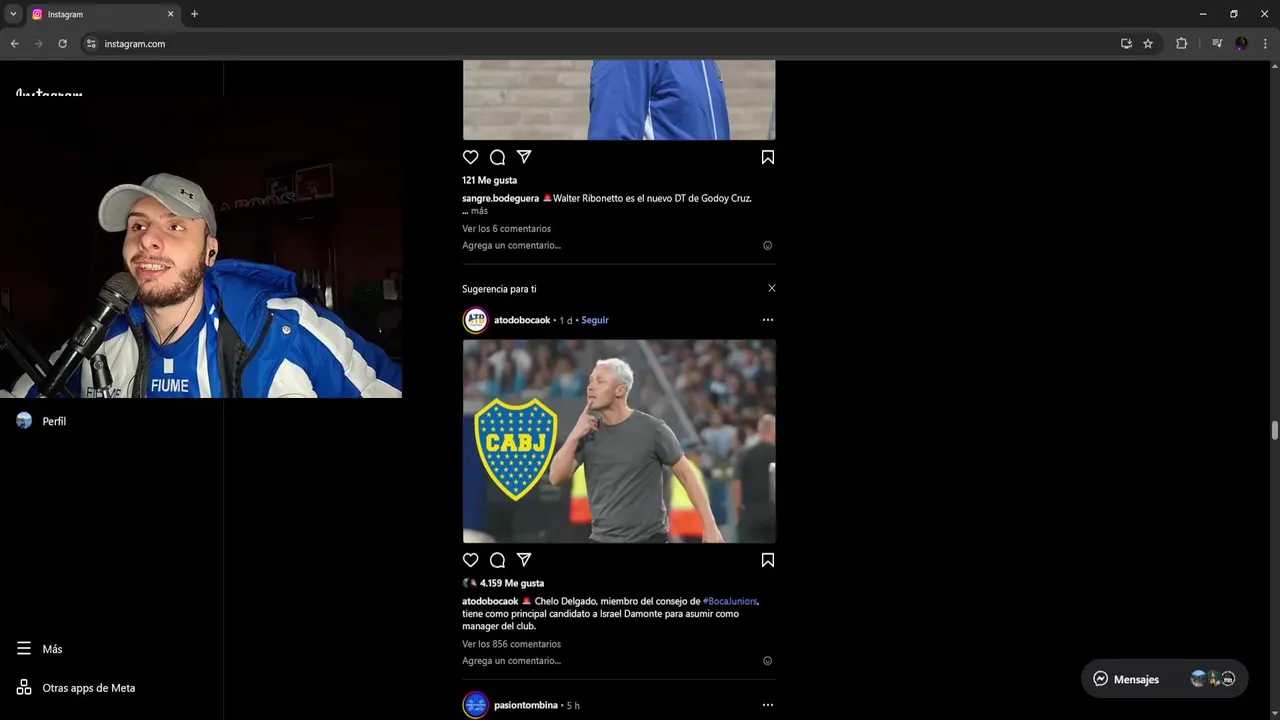Open the atodobocaok profile avatar

(x=476, y=320)
